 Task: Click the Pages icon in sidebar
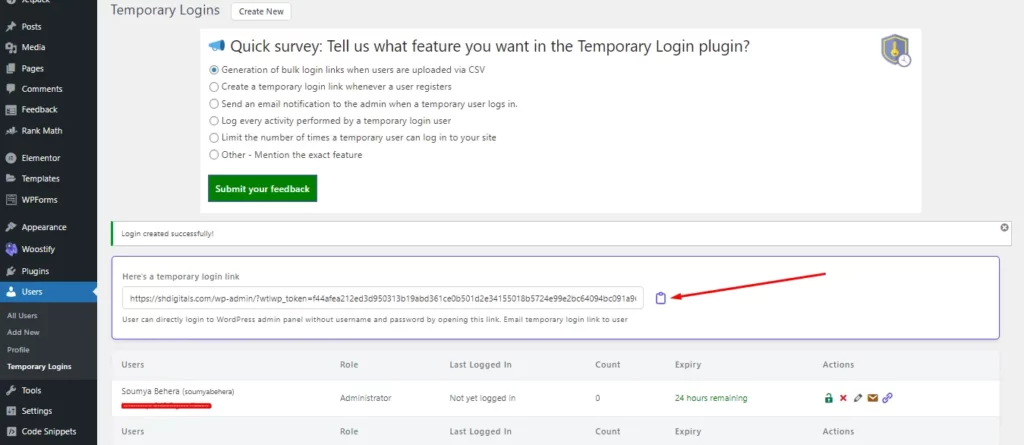(10, 68)
